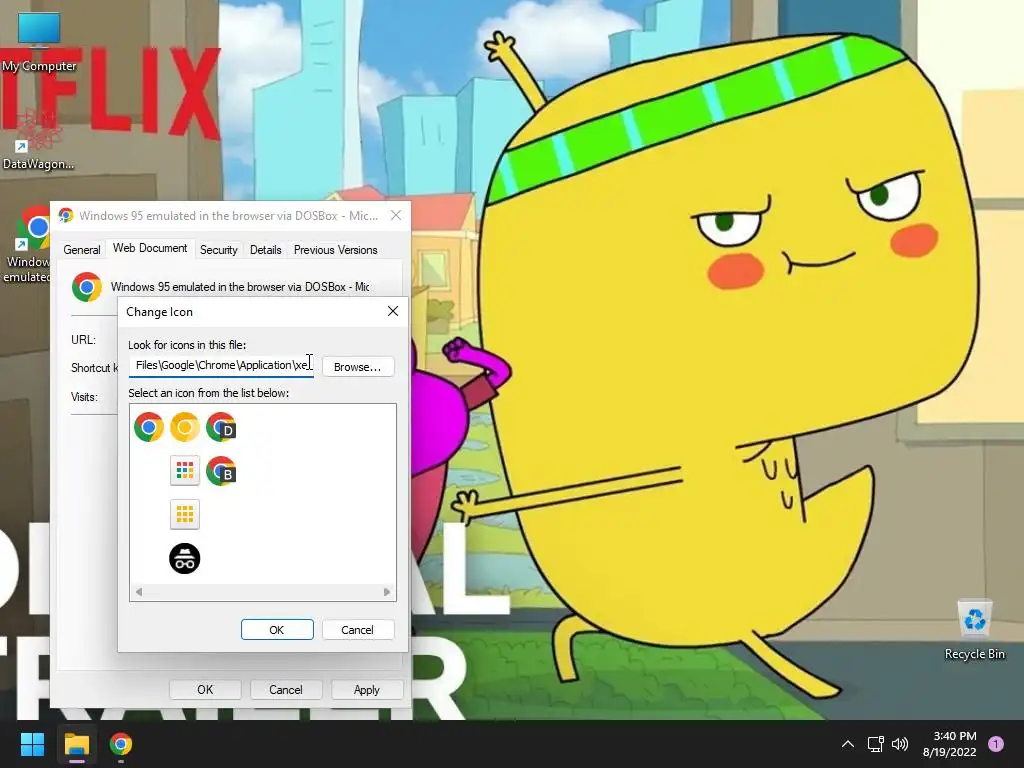Image resolution: width=1024 pixels, height=768 pixels.
Task: Open the Previous Versions tab
Action: [336, 250]
